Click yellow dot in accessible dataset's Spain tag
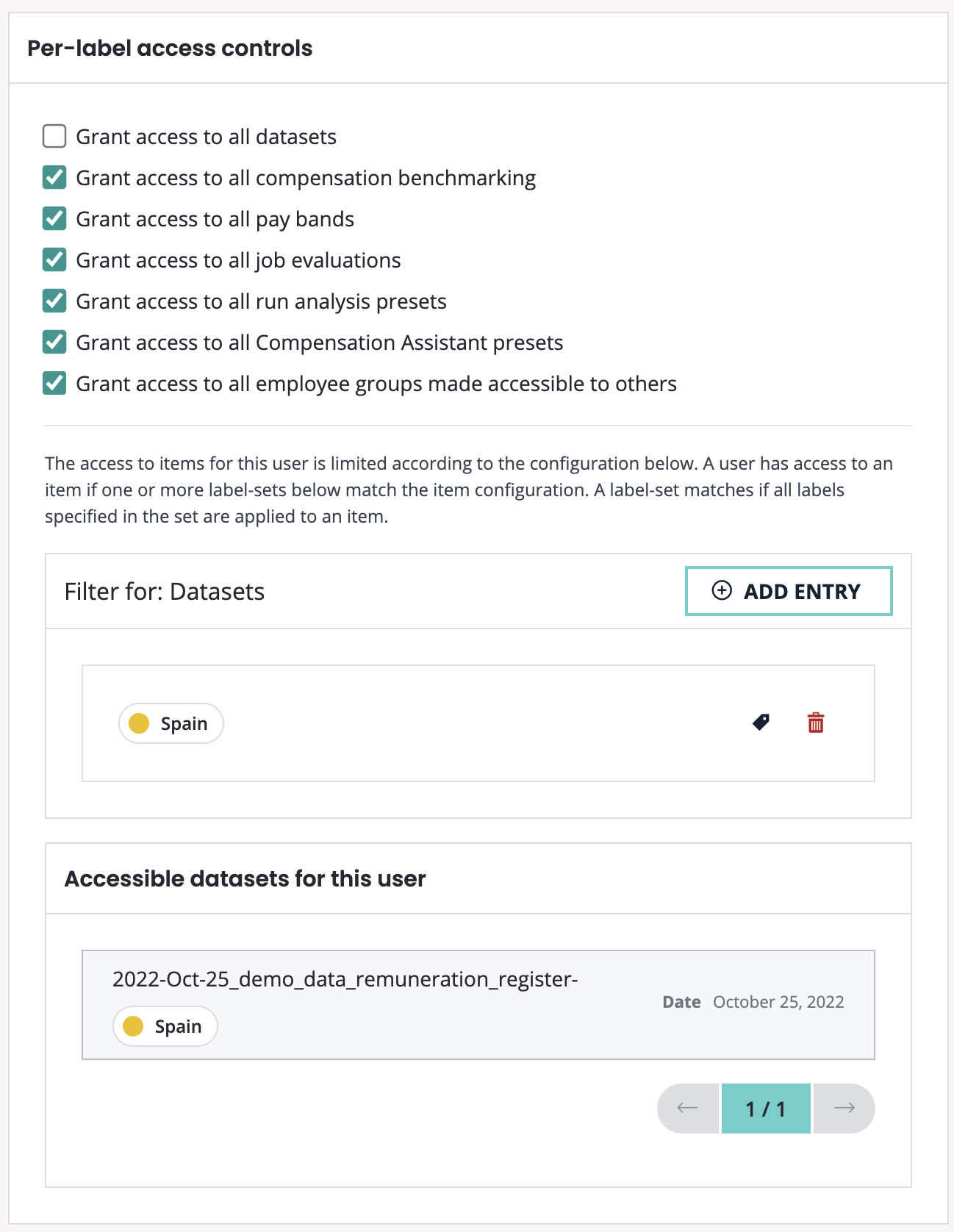The height and width of the screenshot is (1232, 954). [133, 1026]
